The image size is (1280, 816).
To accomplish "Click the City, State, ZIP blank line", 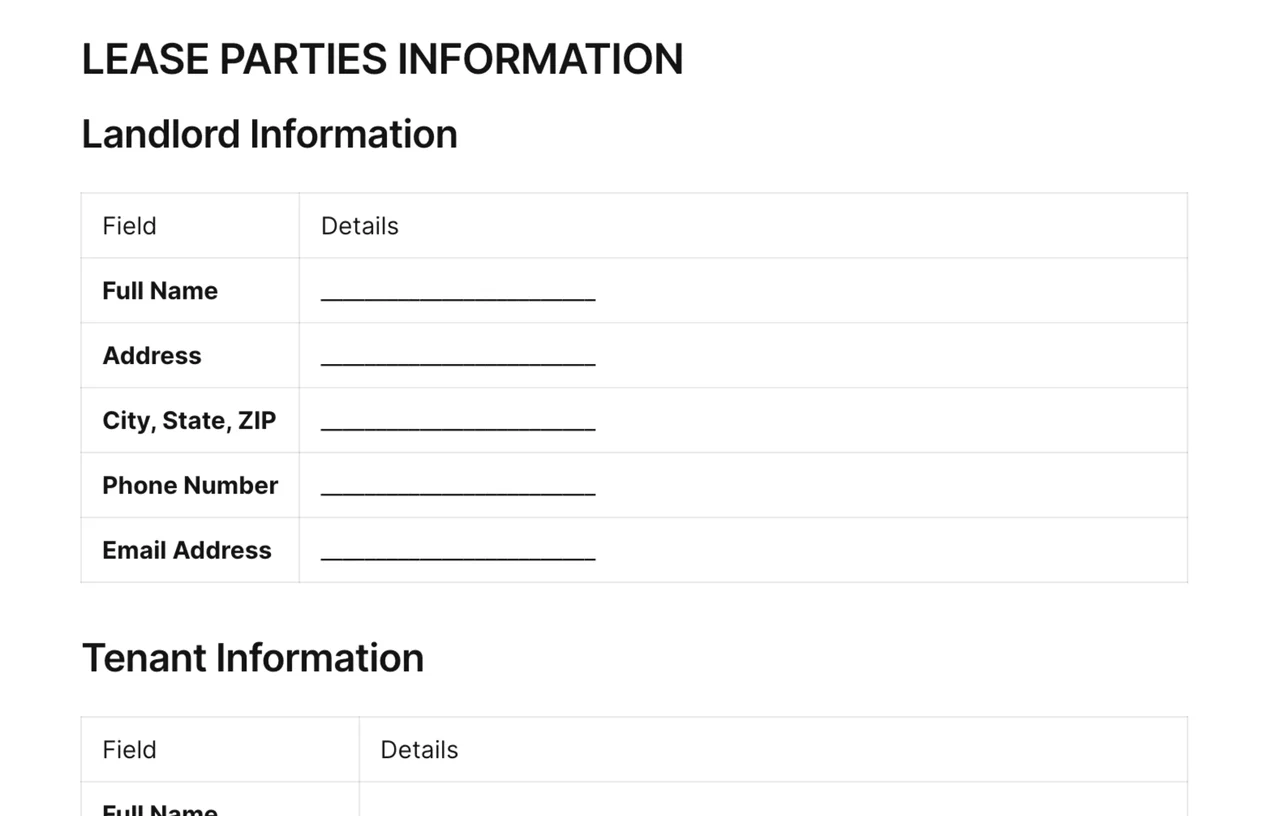I will (x=458, y=421).
